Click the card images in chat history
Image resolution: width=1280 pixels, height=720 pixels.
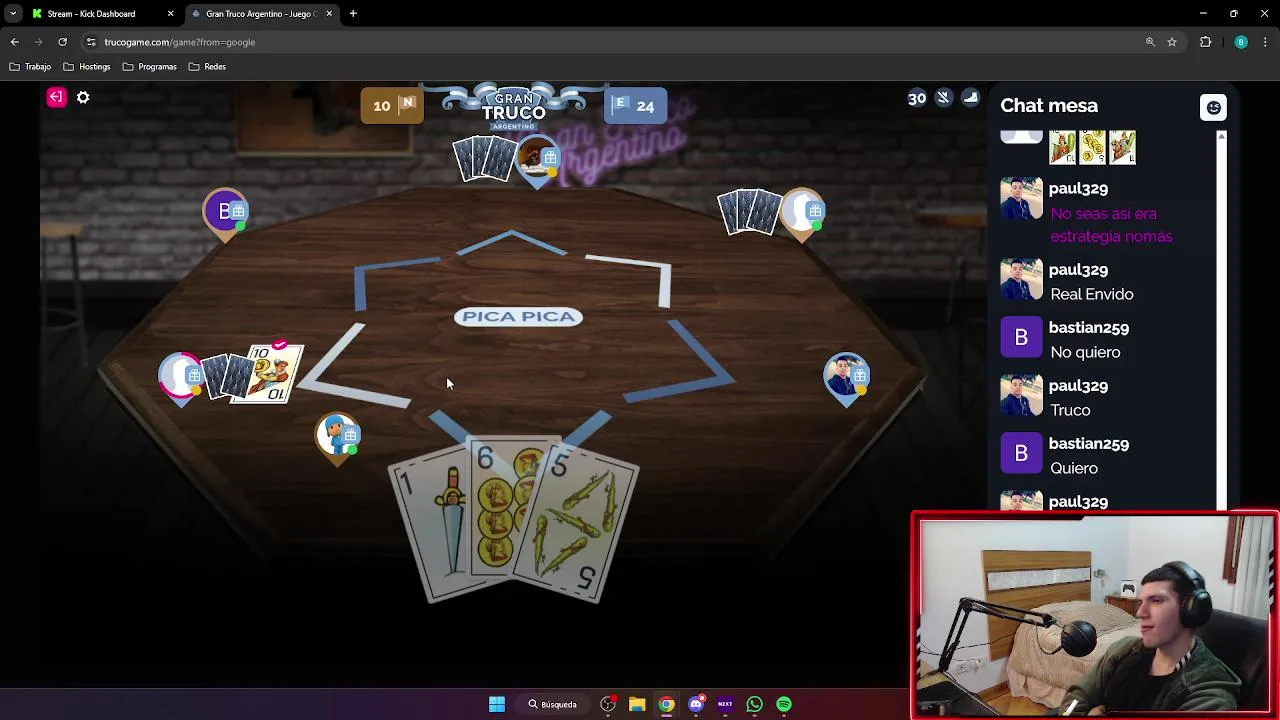pyautogui.click(x=1092, y=147)
